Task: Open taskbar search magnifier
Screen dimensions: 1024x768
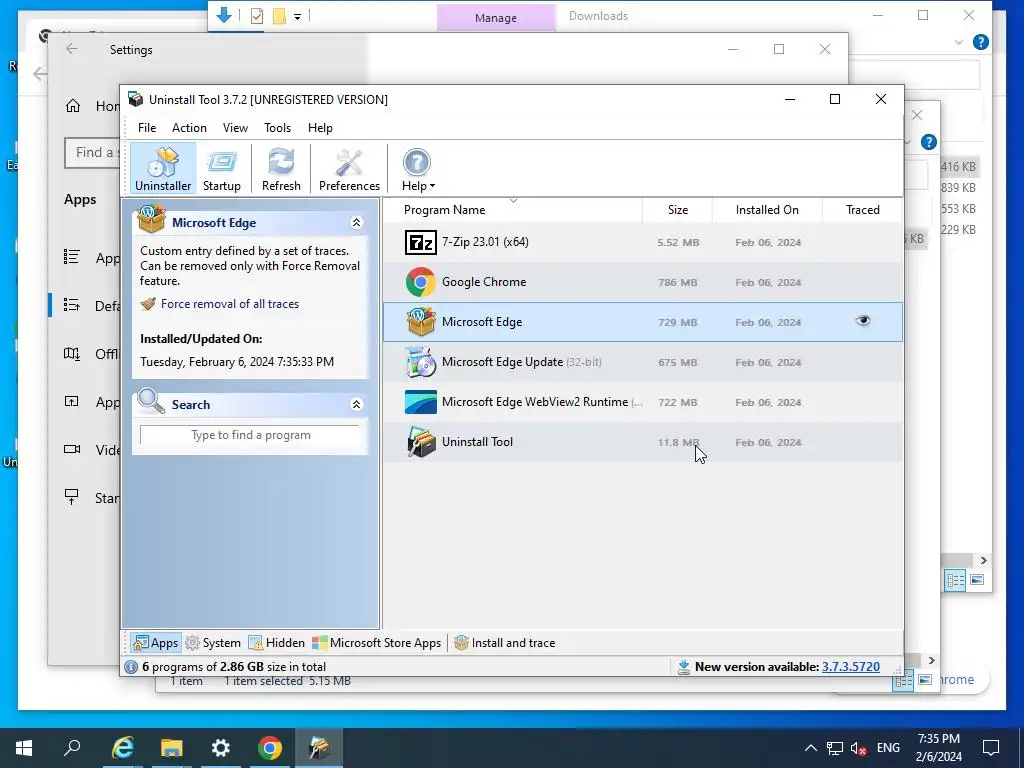Action: tap(72, 748)
